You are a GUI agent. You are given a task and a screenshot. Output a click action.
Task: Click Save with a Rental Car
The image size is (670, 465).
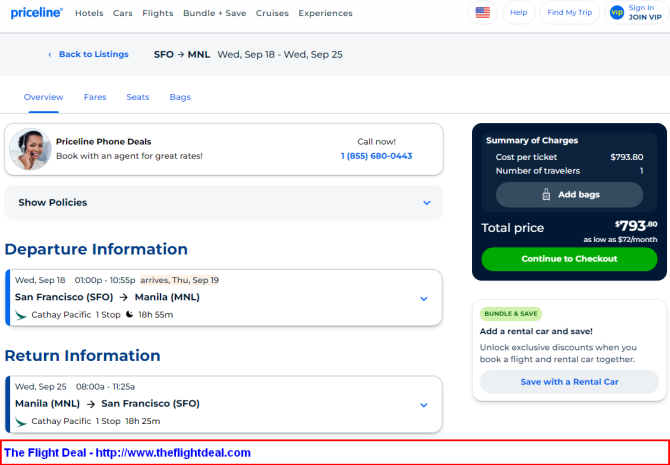569,382
